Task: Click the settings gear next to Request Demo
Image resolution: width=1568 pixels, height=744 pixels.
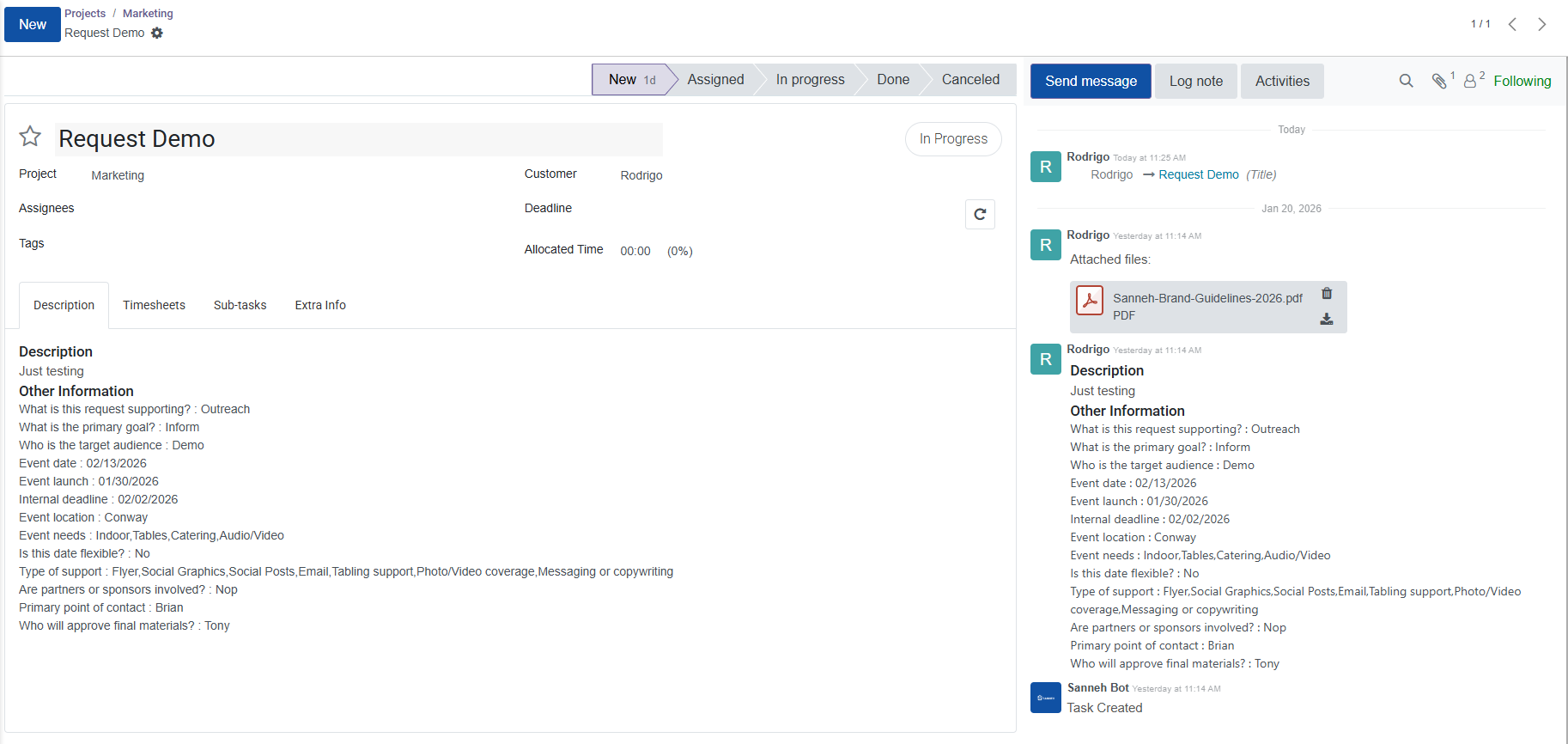Action: pyautogui.click(x=157, y=33)
